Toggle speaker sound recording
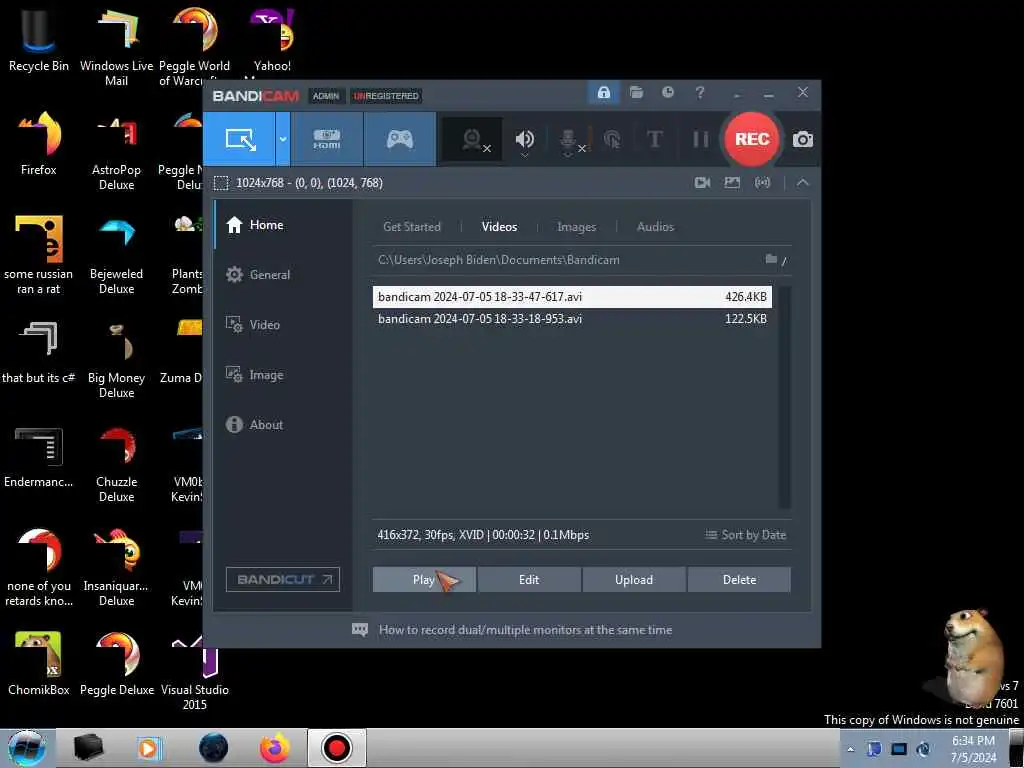The image size is (1024, 768). click(x=524, y=139)
